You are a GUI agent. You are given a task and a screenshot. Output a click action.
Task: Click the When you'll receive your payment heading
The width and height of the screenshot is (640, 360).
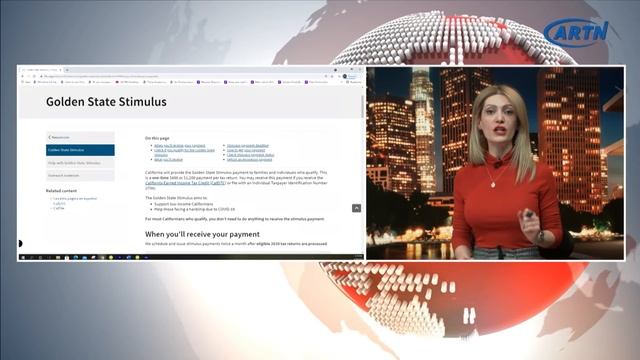coord(202,234)
